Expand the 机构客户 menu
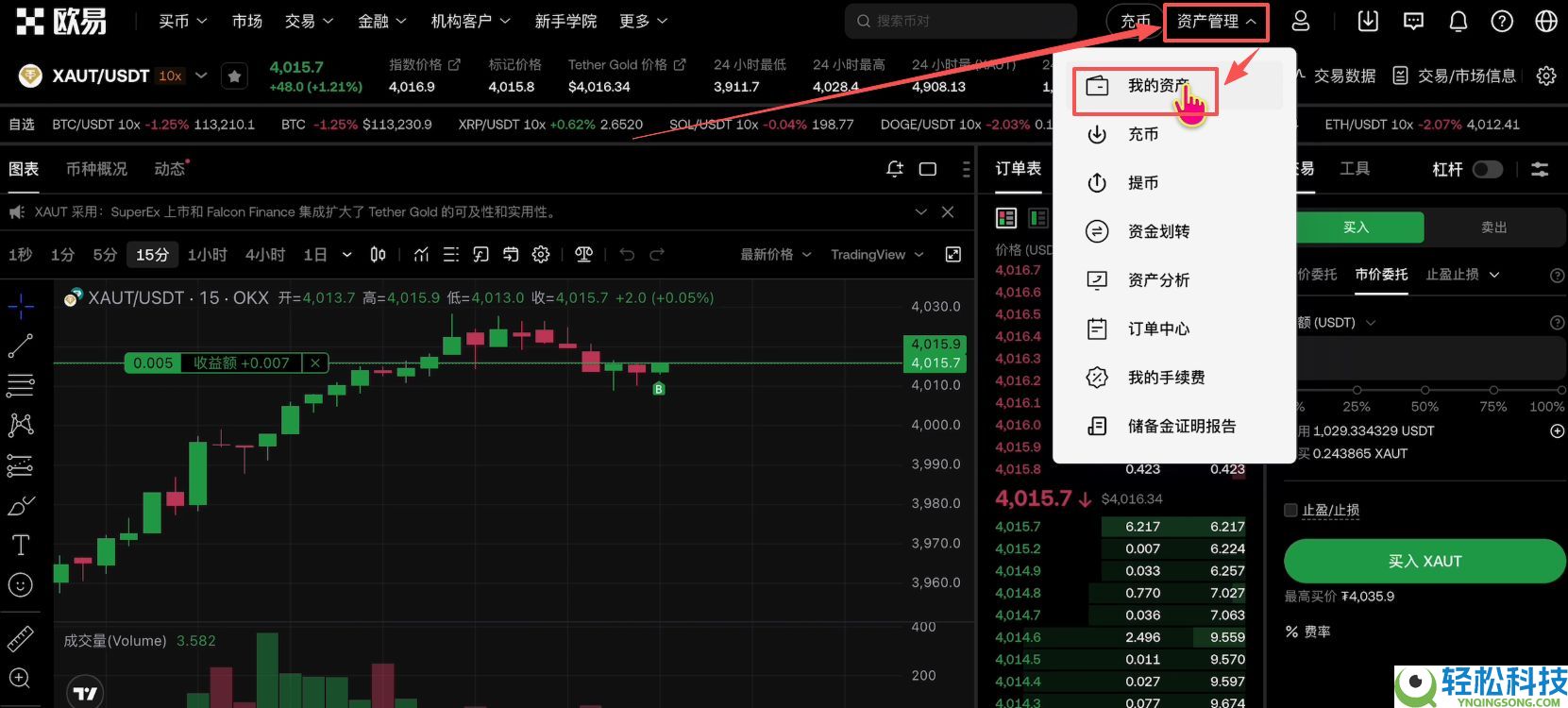This screenshot has height=708, width=1568. click(470, 21)
